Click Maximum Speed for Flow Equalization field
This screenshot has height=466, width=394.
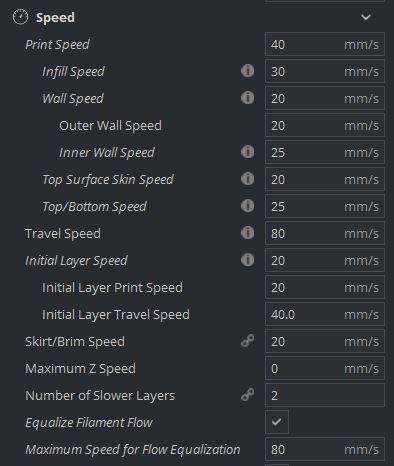(x=325, y=449)
